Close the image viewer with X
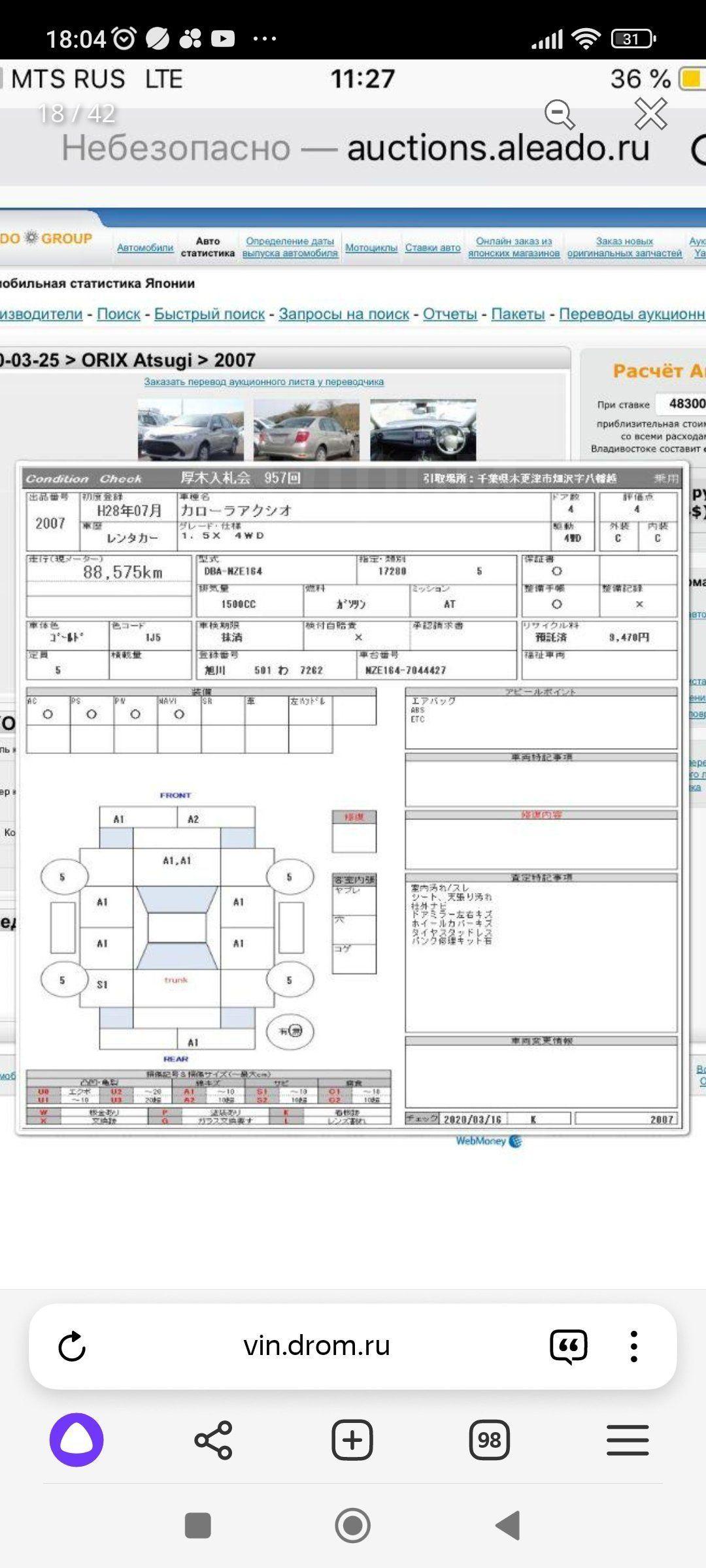The width and height of the screenshot is (706, 1568). pos(651,114)
